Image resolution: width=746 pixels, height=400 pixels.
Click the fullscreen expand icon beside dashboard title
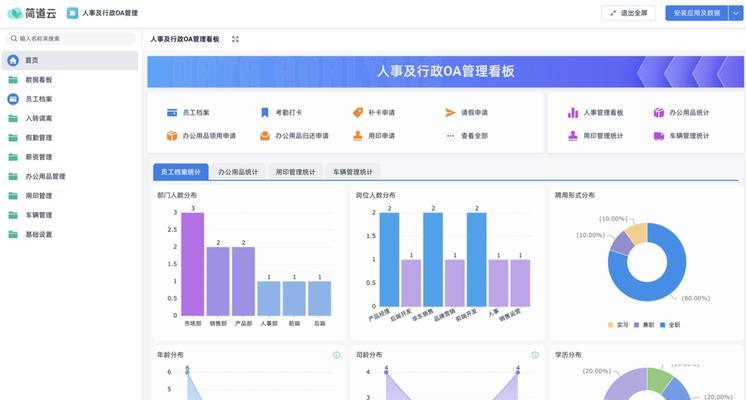pyautogui.click(x=236, y=39)
